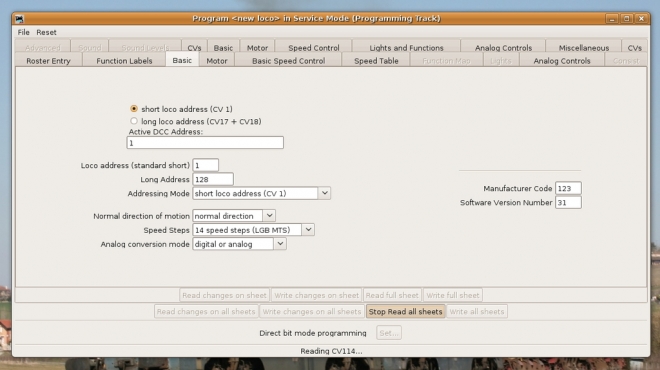Click the Manufacturer Code field
660x370 pixels.
568,188
